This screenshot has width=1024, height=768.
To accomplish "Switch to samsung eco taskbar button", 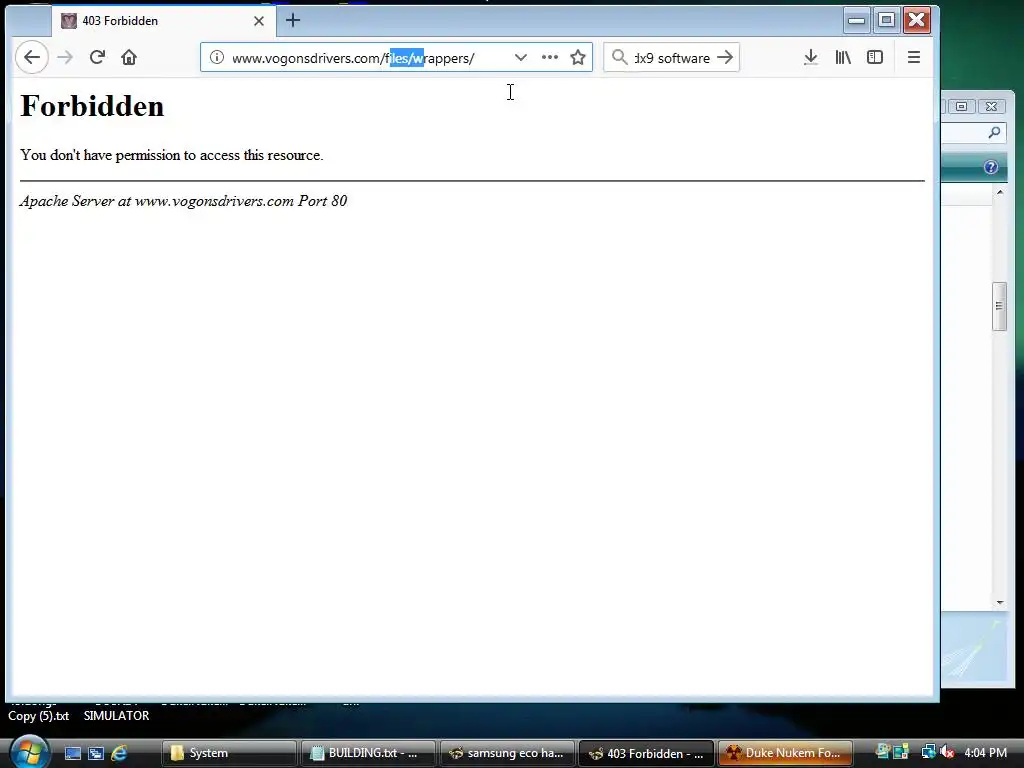I will (507, 753).
